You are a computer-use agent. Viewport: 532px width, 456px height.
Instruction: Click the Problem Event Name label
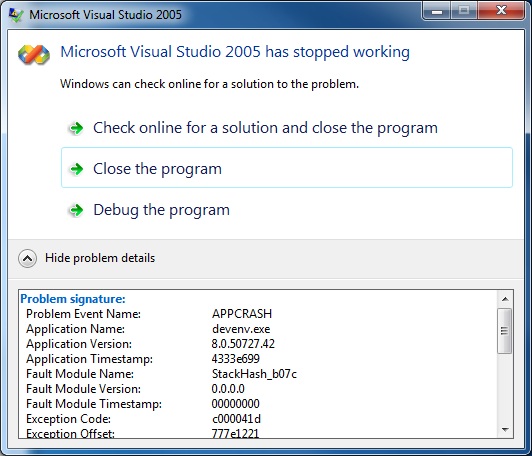[x=83, y=314]
